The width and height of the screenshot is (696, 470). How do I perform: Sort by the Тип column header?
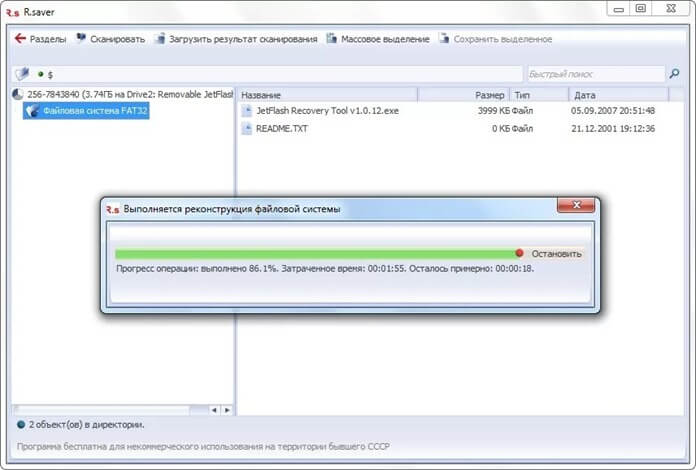[x=539, y=95]
